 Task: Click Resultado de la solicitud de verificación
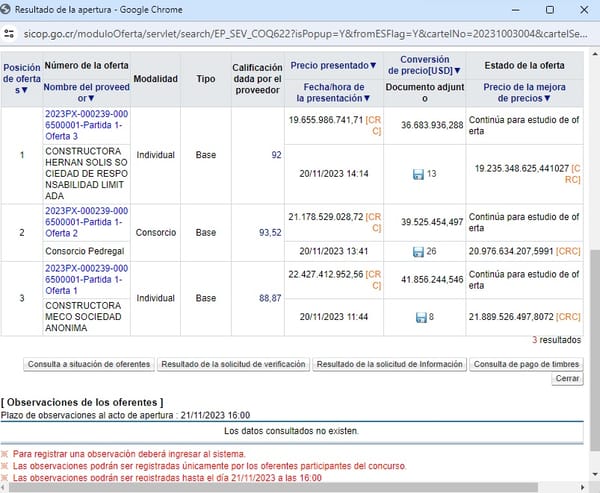tap(233, 364)
